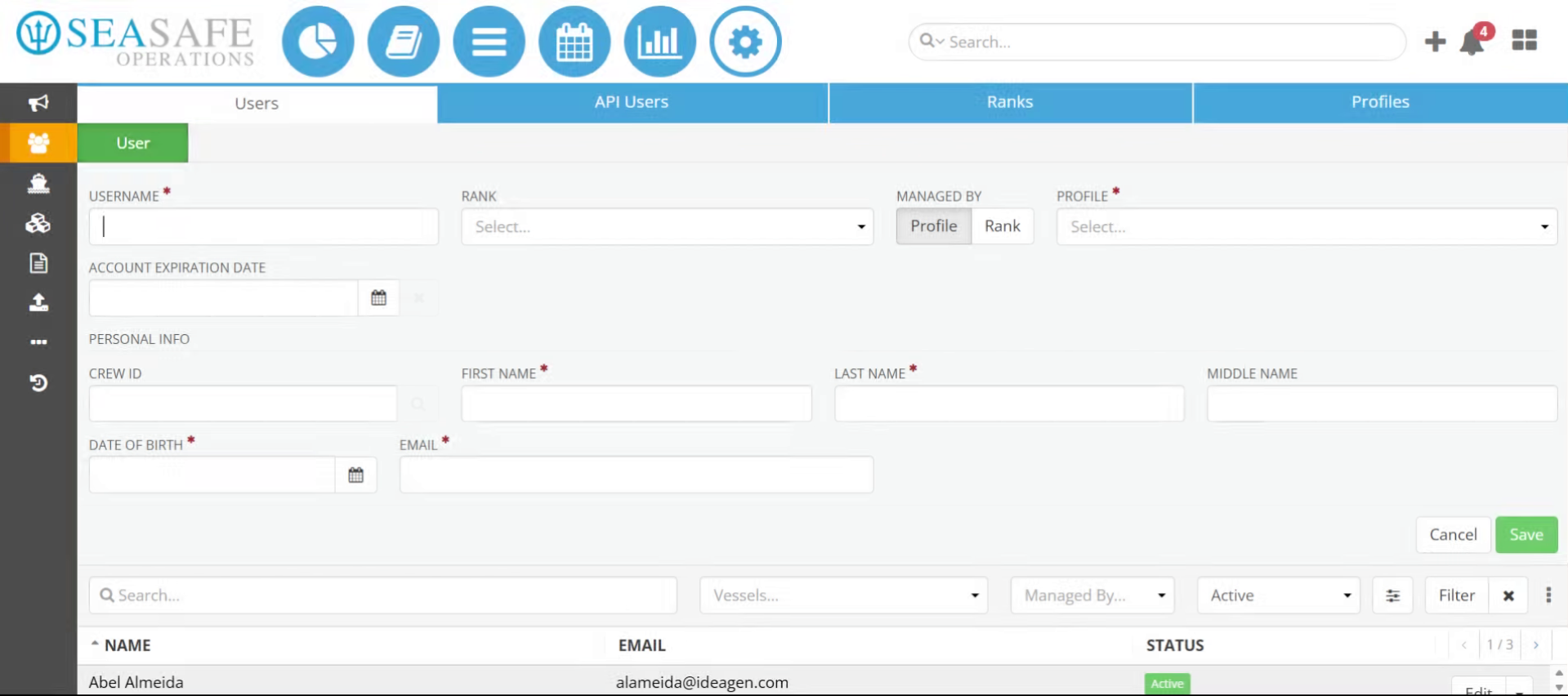
Task: Open the Active status filter dropdown
Action: click(1278, 596)
